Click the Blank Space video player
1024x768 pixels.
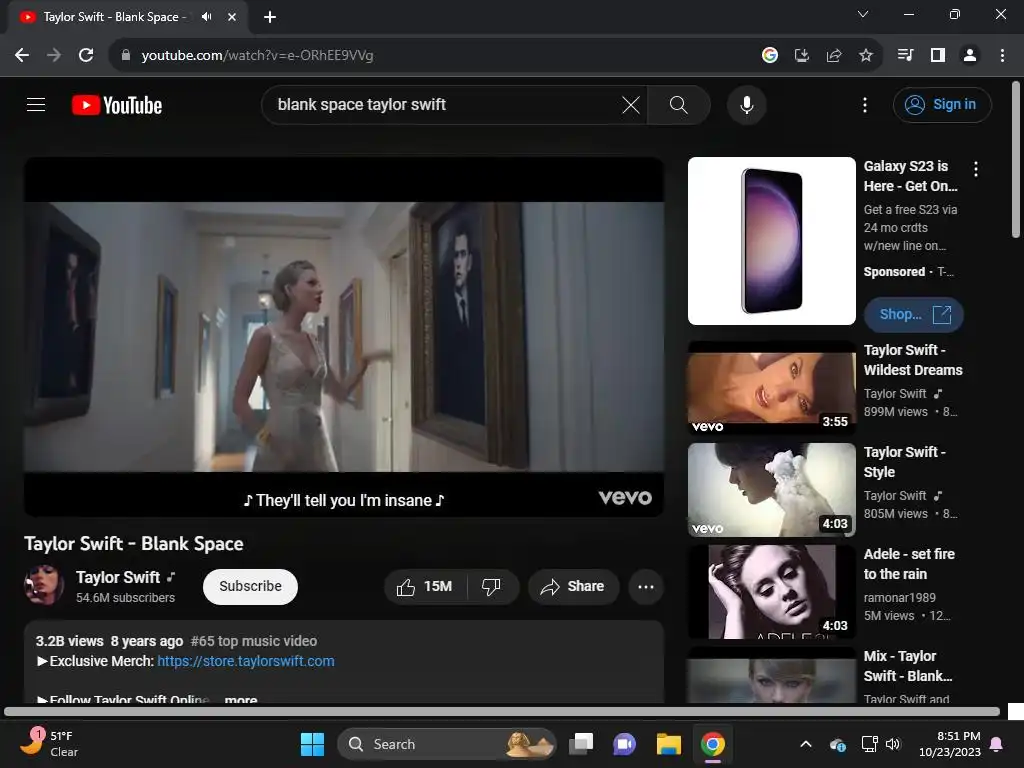(344, 336)
